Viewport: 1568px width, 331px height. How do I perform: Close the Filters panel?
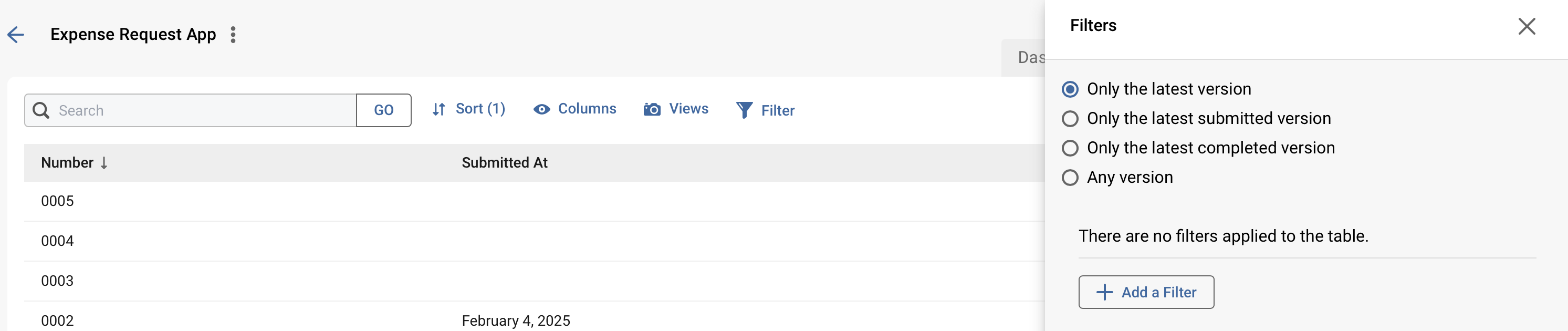coord(1528,26)
